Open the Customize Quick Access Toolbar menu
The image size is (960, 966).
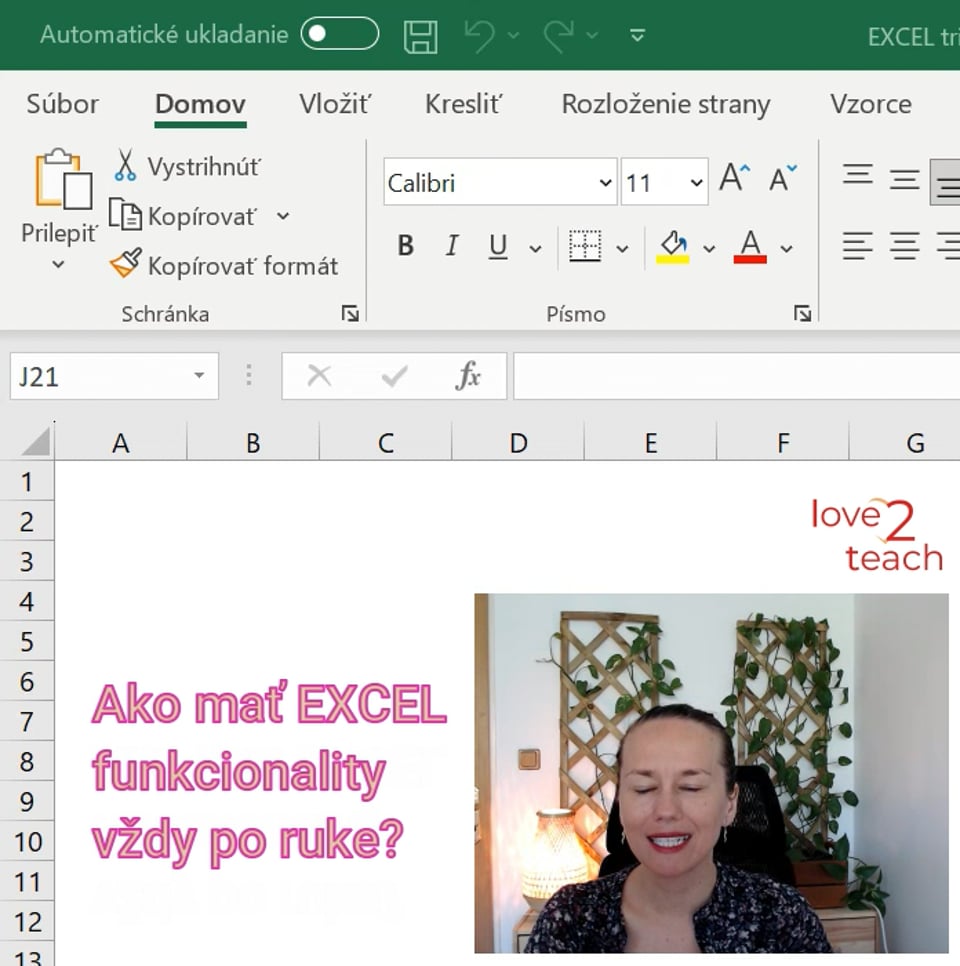click(638, 36)
